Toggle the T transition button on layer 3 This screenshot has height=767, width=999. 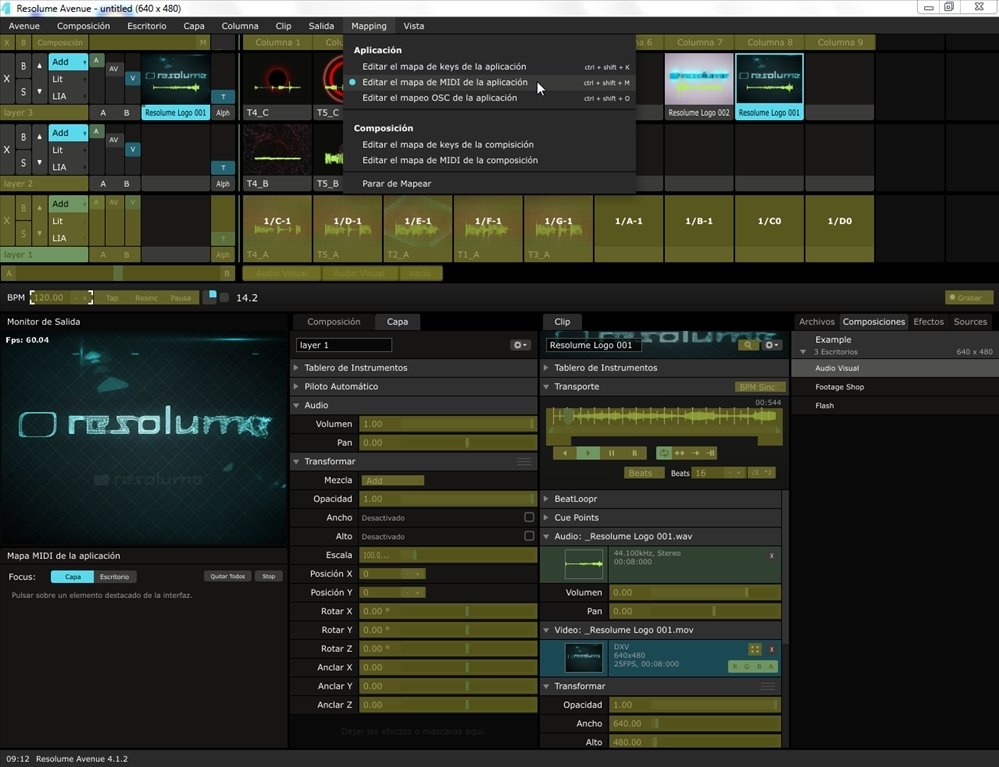223,97
